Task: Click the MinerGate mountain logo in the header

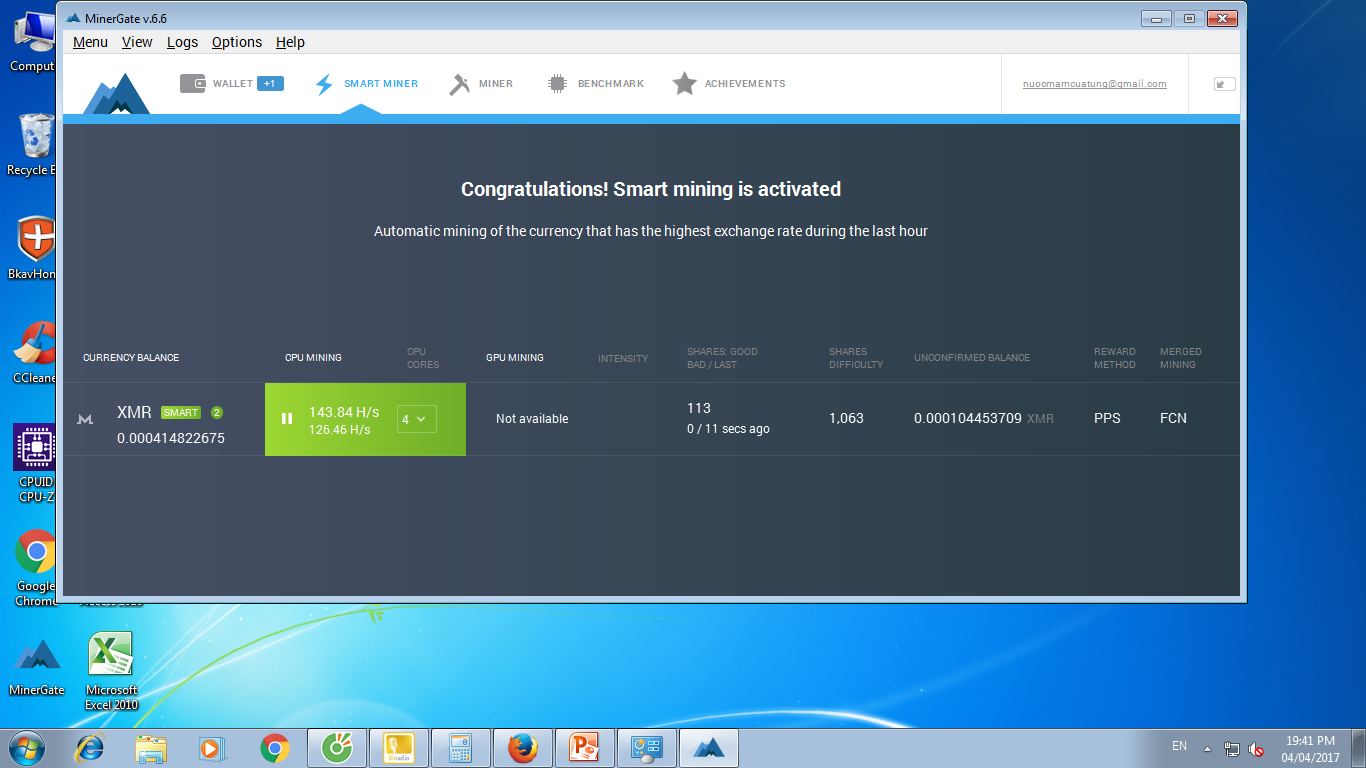Action: [116, 93]
